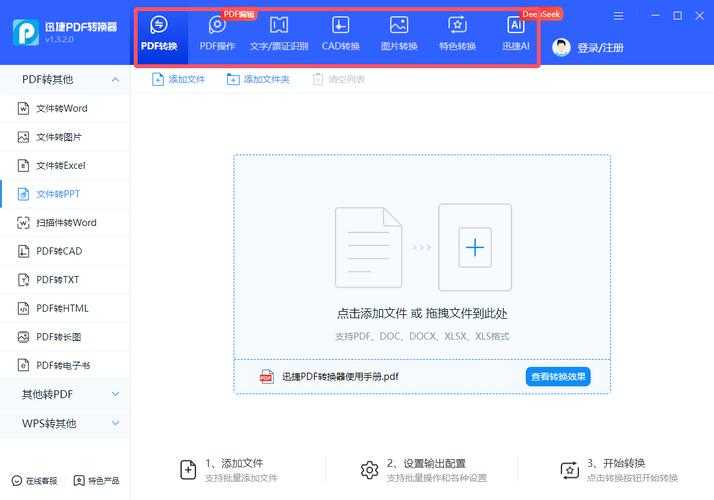
Task: Choose 文件转Excel conversion option
Action: (61, 165)
